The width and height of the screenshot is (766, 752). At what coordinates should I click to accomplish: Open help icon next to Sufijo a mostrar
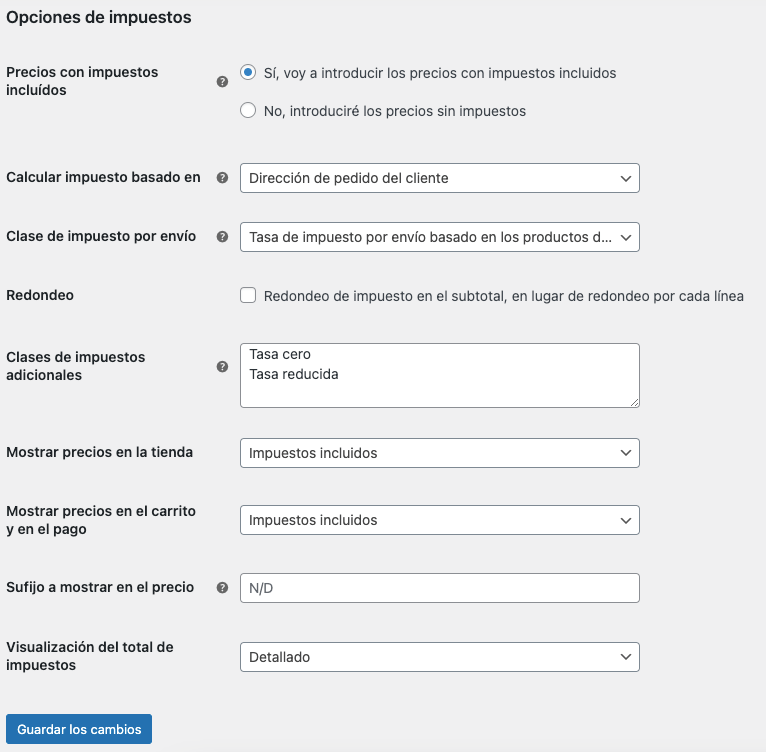coord(222,588)
